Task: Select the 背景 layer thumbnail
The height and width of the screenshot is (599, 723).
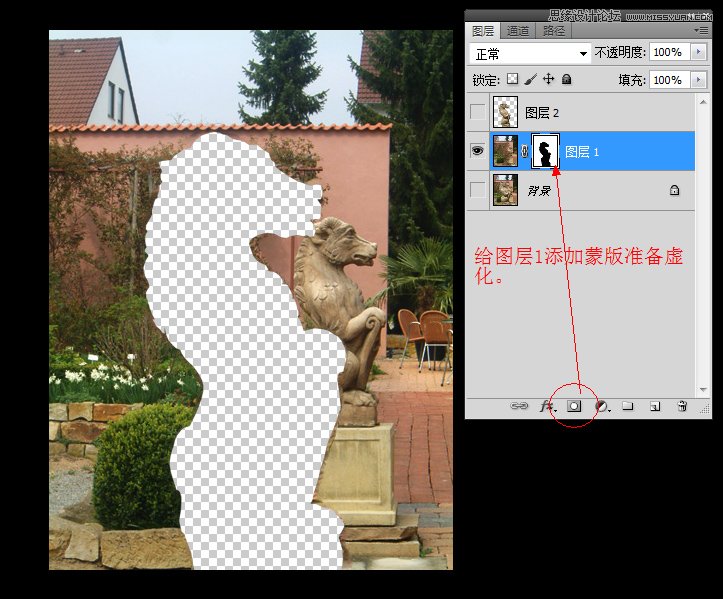Action: 505,190
